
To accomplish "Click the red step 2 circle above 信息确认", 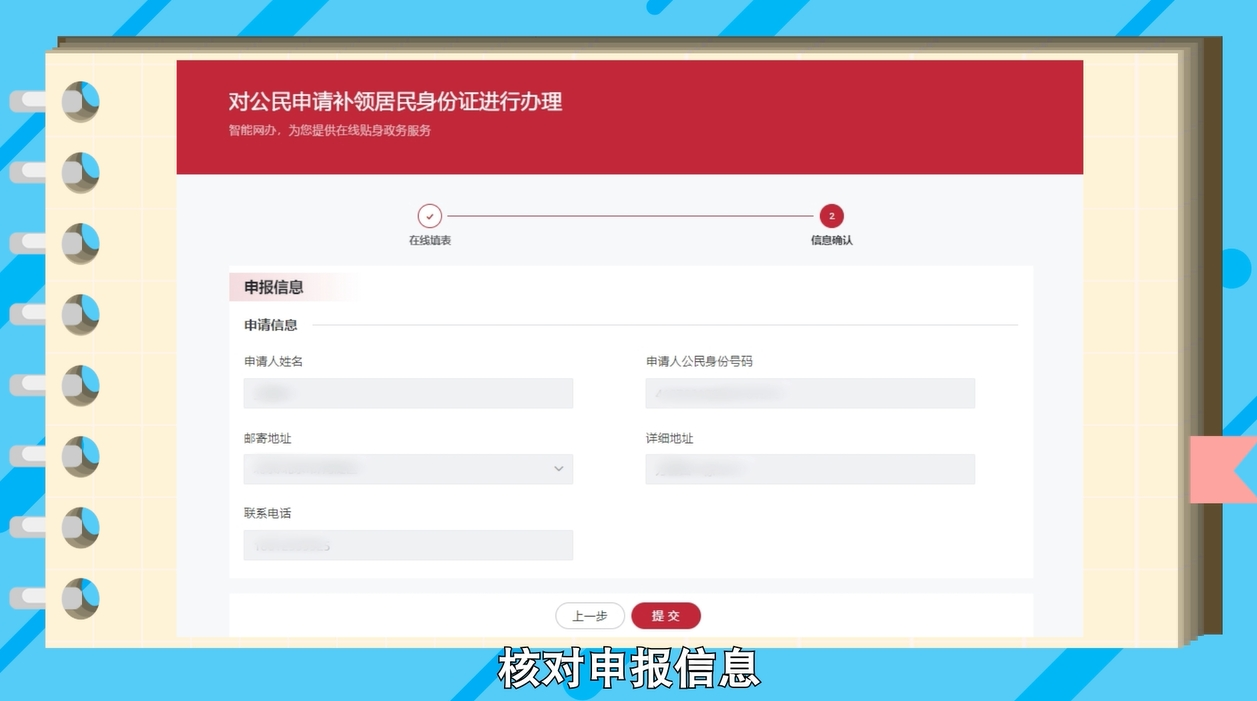I will pyautogui.click(x=831, y=215).
